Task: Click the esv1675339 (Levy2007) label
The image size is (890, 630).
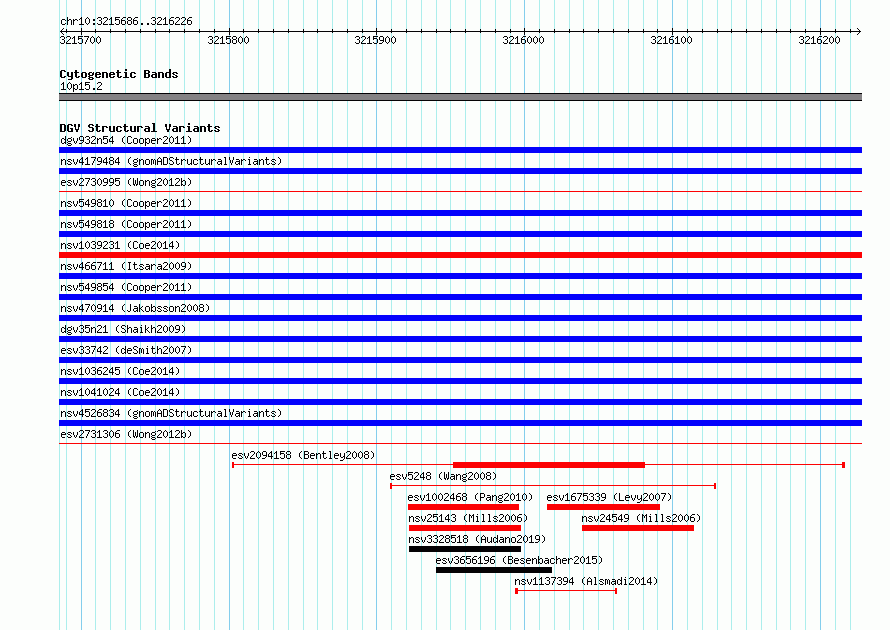Action: coord(609,497)
